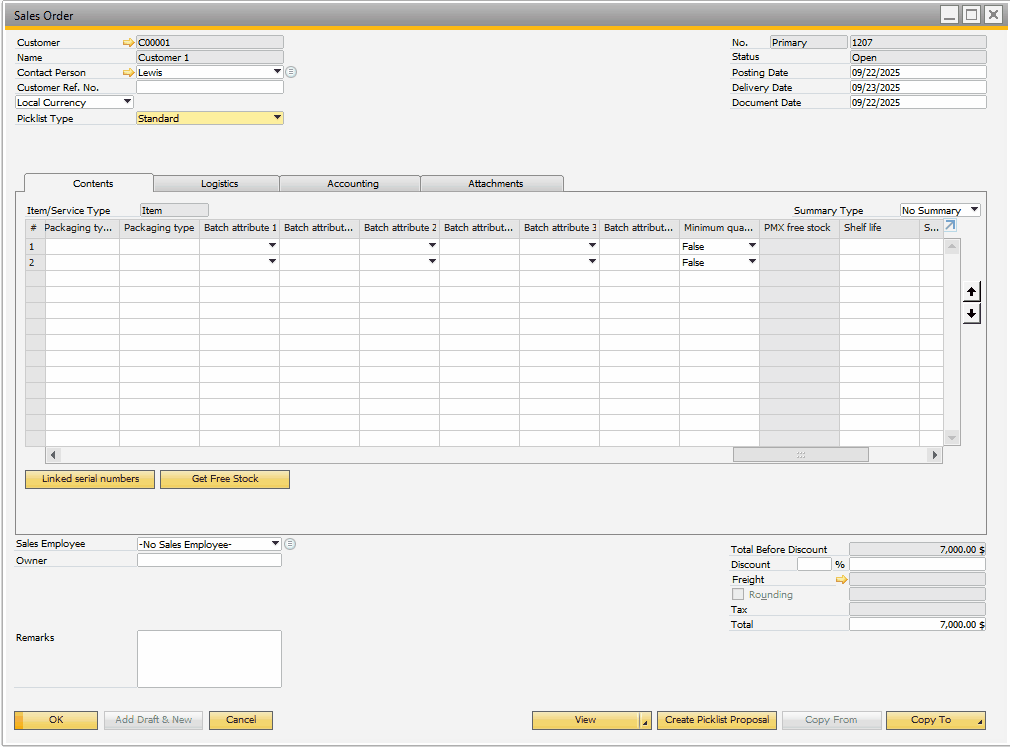Expand Minimum quantity dropdown in row 1
The image size is (1010, 747).
coord(752,246)
